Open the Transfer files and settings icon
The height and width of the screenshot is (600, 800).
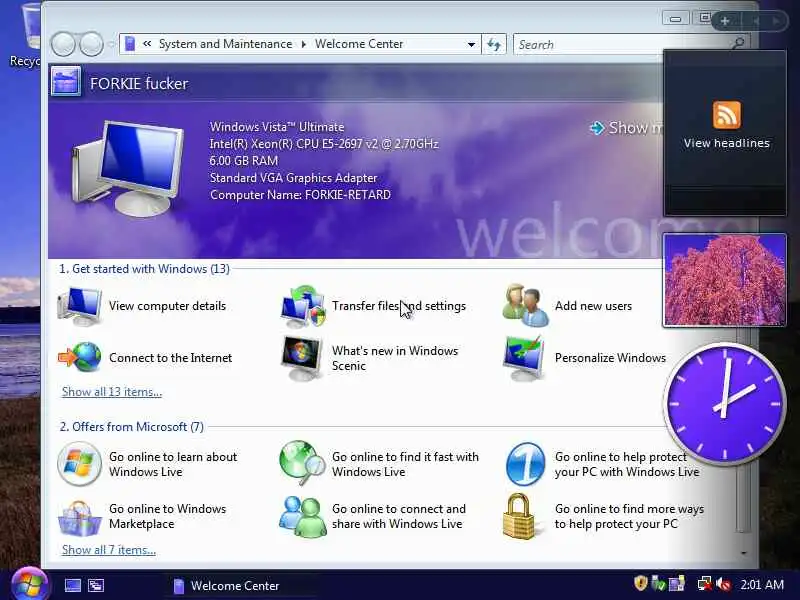[303, 306]
